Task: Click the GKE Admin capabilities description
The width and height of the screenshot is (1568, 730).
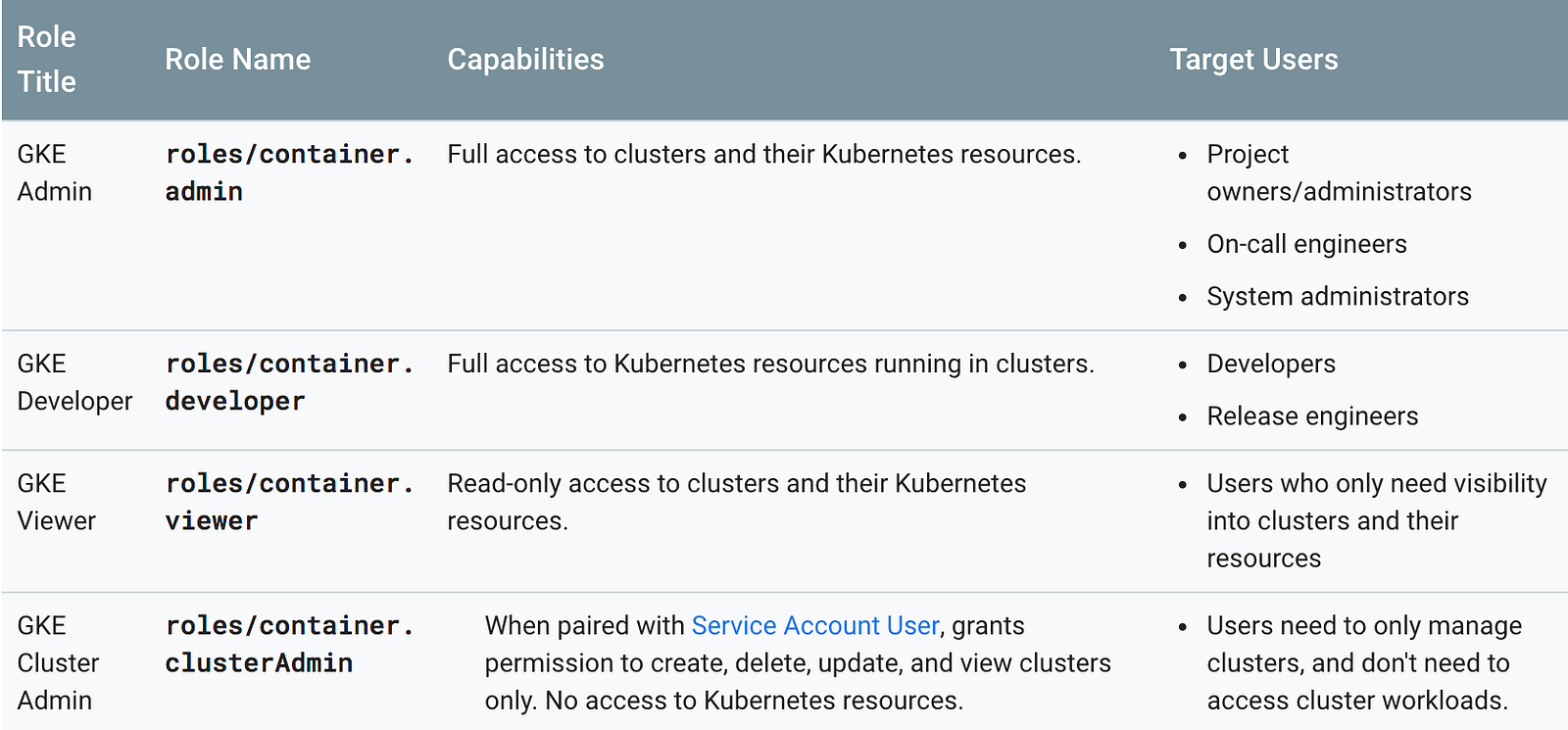Action: (764, 154)
